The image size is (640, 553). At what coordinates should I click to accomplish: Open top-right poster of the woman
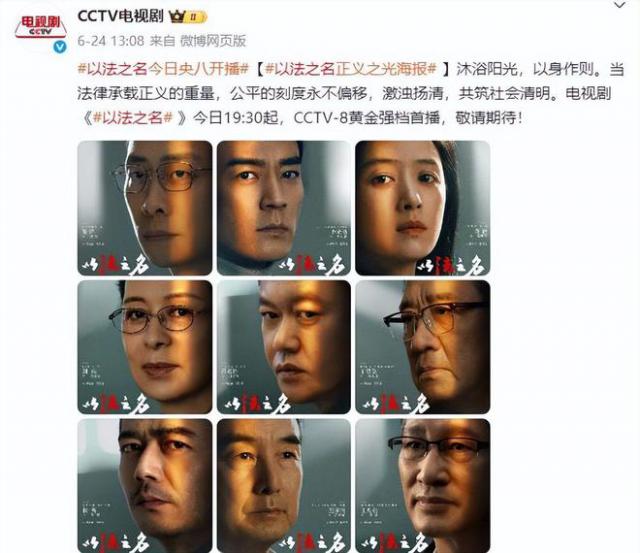tap(422, 208)
